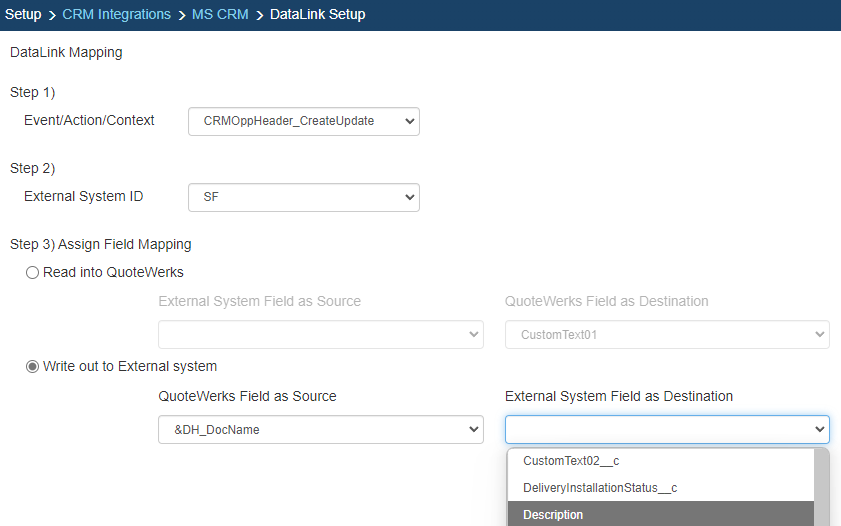841x526 pixels.
Task: Click the chevron arrow on SF dropdown
Action: click(x=409, y=197)
